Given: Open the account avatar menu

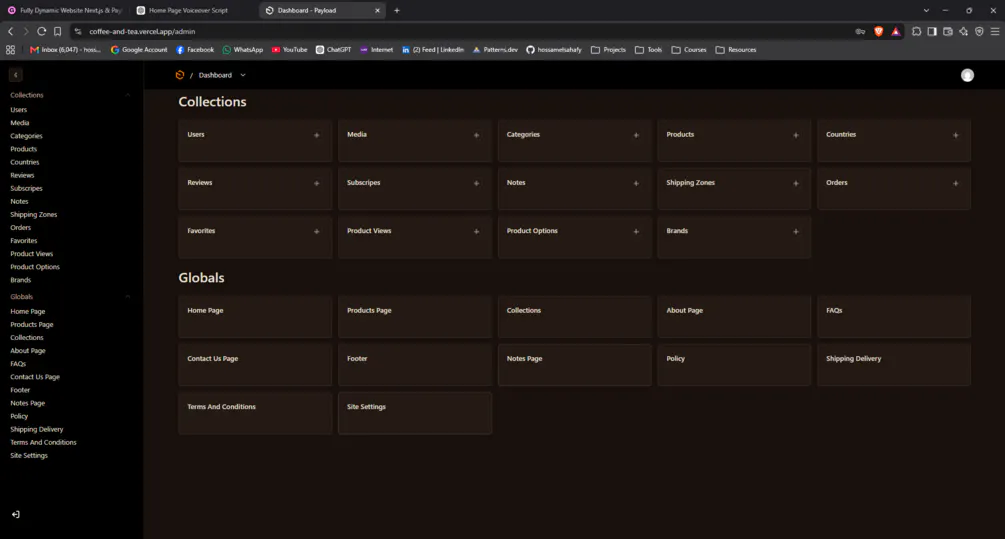Looking at the screenshot, I should 967,75.
